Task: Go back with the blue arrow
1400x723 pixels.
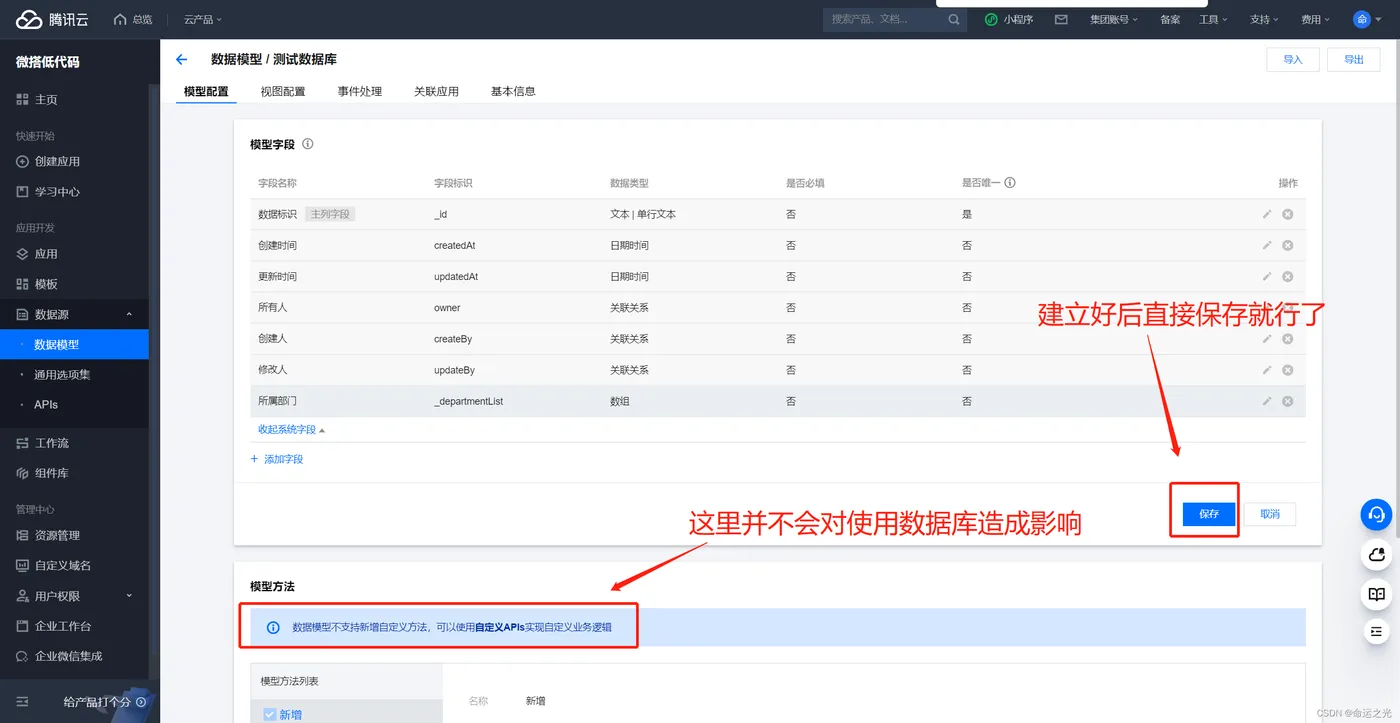Action: [x=181, y=60]
